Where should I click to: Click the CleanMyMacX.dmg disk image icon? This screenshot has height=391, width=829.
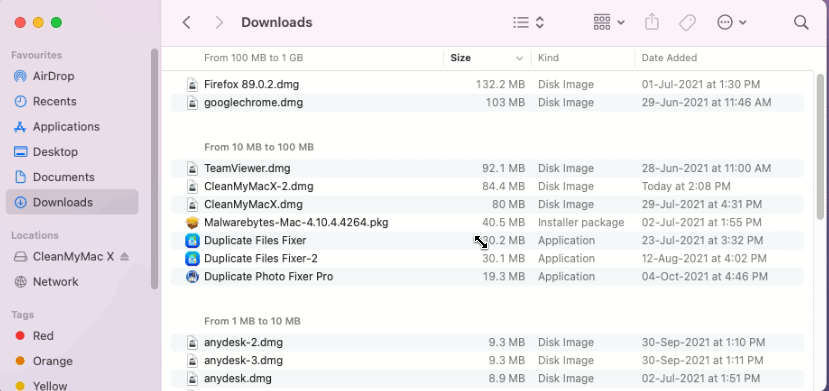pyautogui.click(x=192, y=204)
